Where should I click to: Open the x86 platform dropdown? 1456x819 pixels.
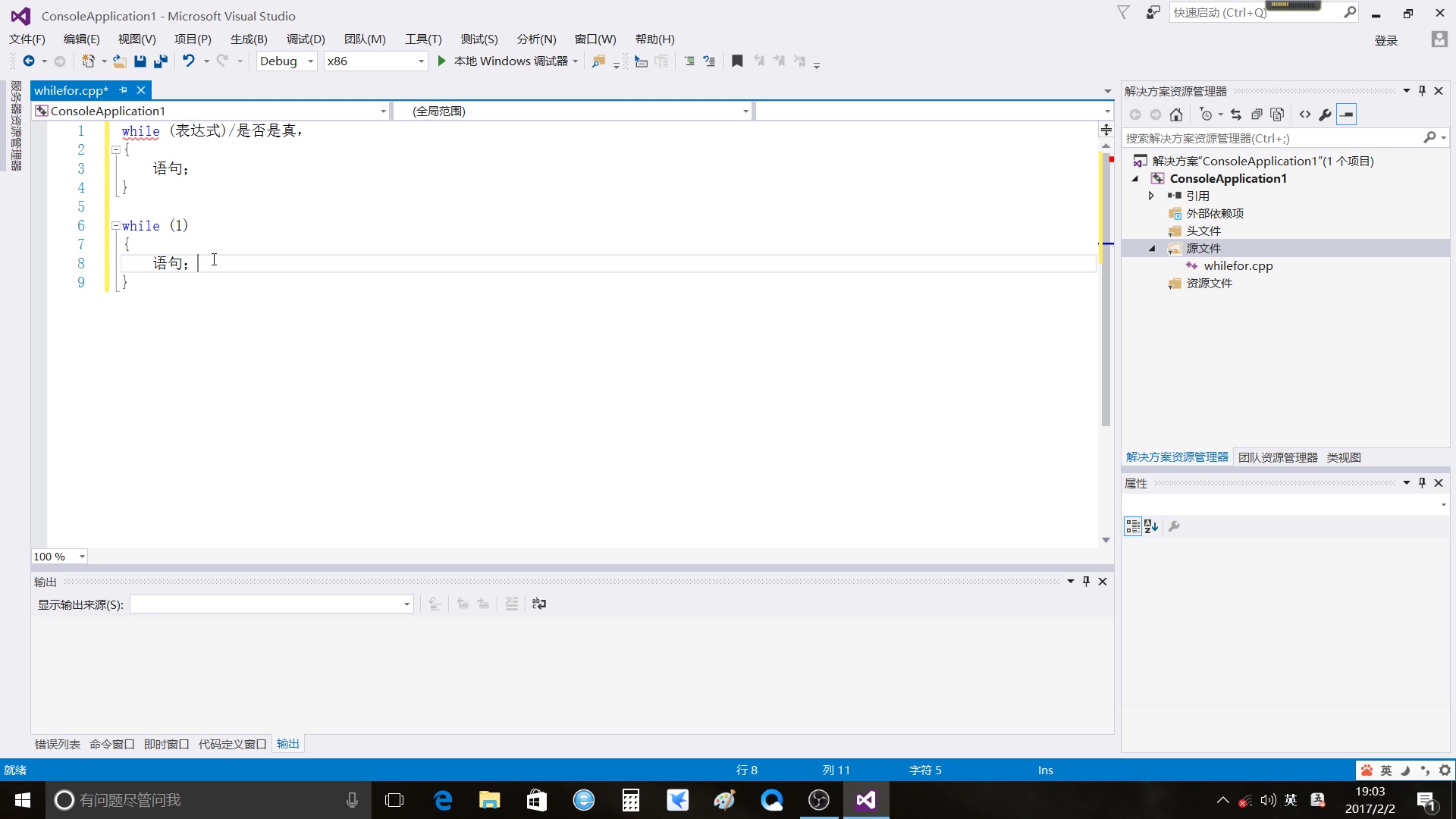click(421, 61)
